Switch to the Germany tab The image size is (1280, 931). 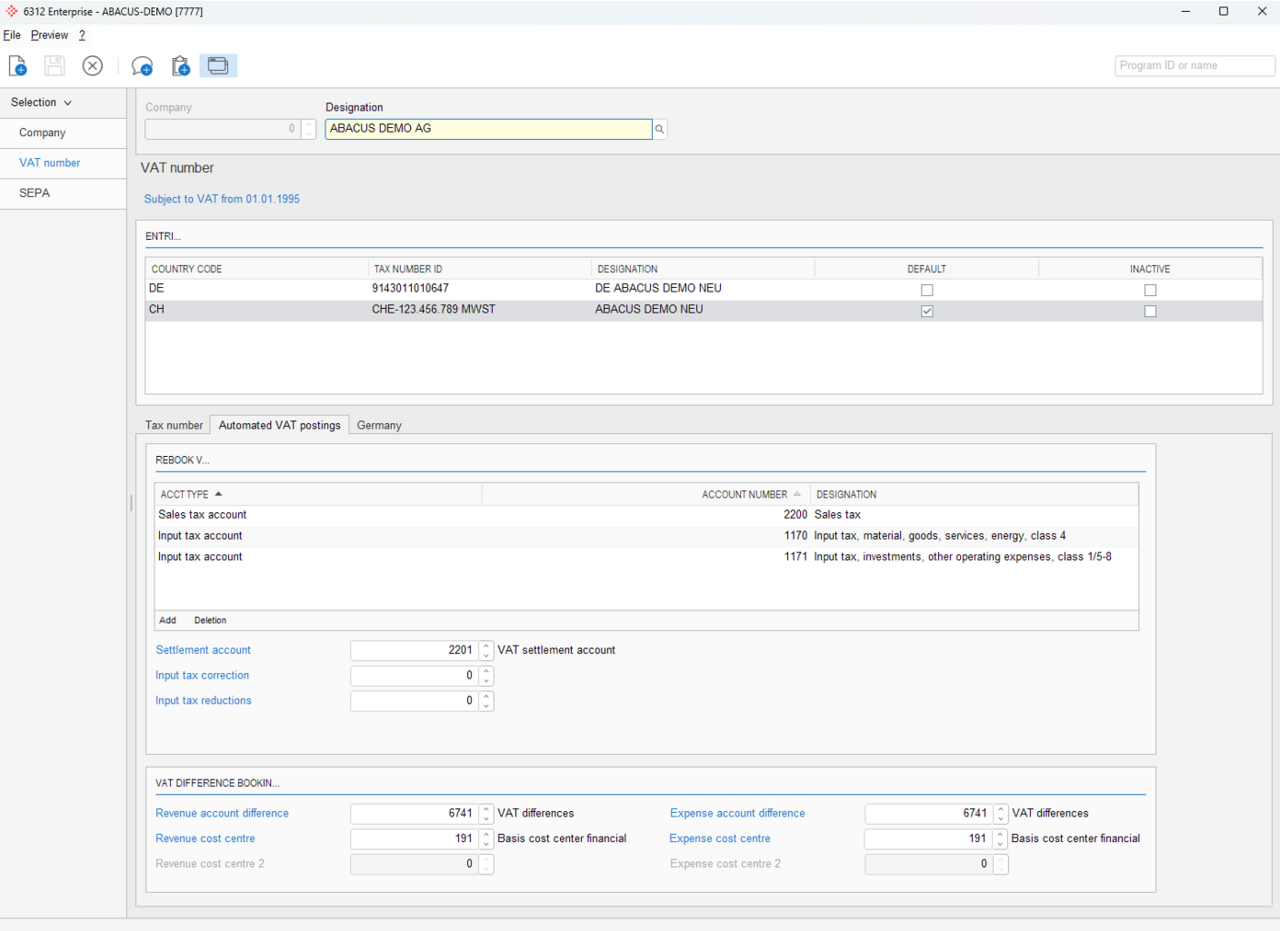coord(379,425)
